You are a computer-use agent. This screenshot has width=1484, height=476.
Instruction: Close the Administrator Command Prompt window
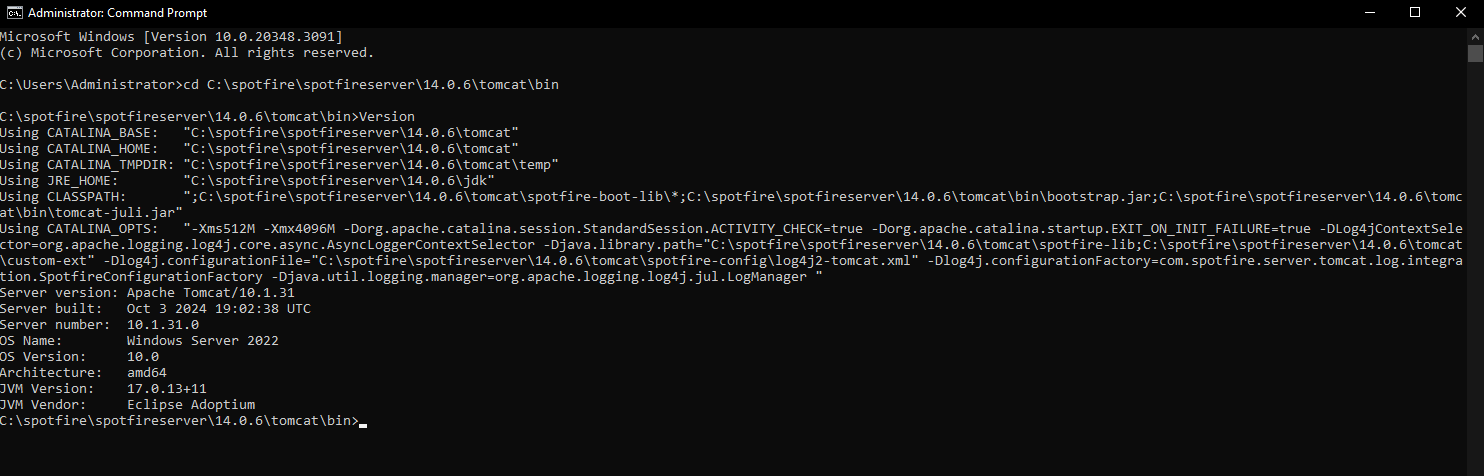[x=1461, y=13]
